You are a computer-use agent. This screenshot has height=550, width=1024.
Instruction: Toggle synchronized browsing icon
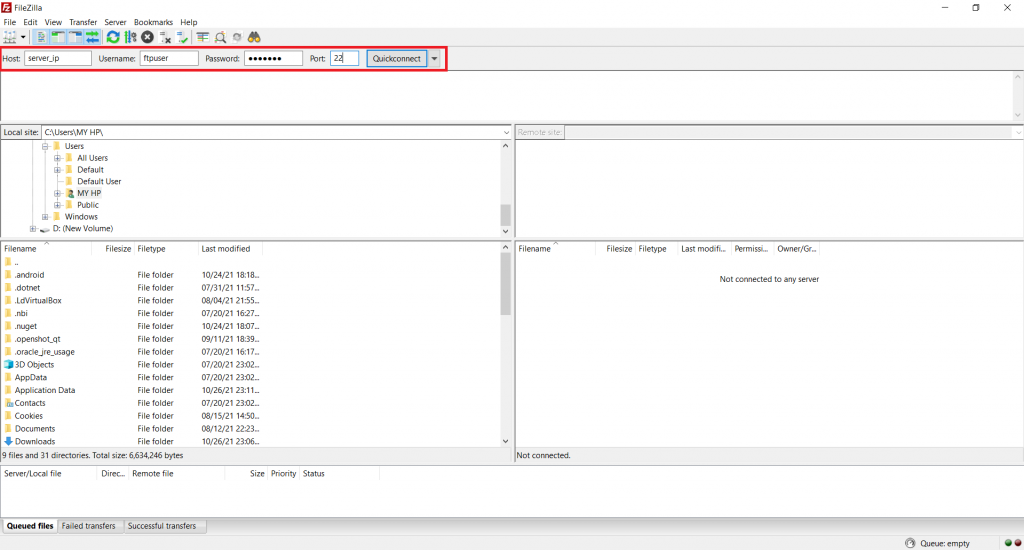click(237, 37)
